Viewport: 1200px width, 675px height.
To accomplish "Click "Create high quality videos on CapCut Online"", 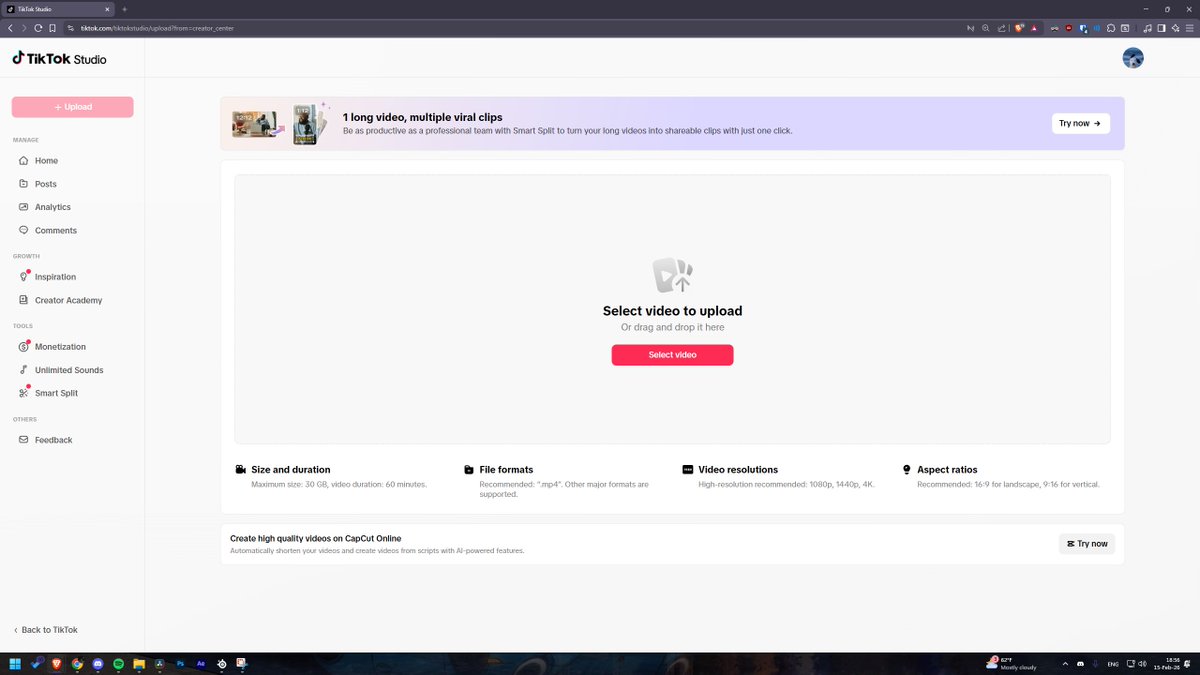I will [x=316, y=538].
